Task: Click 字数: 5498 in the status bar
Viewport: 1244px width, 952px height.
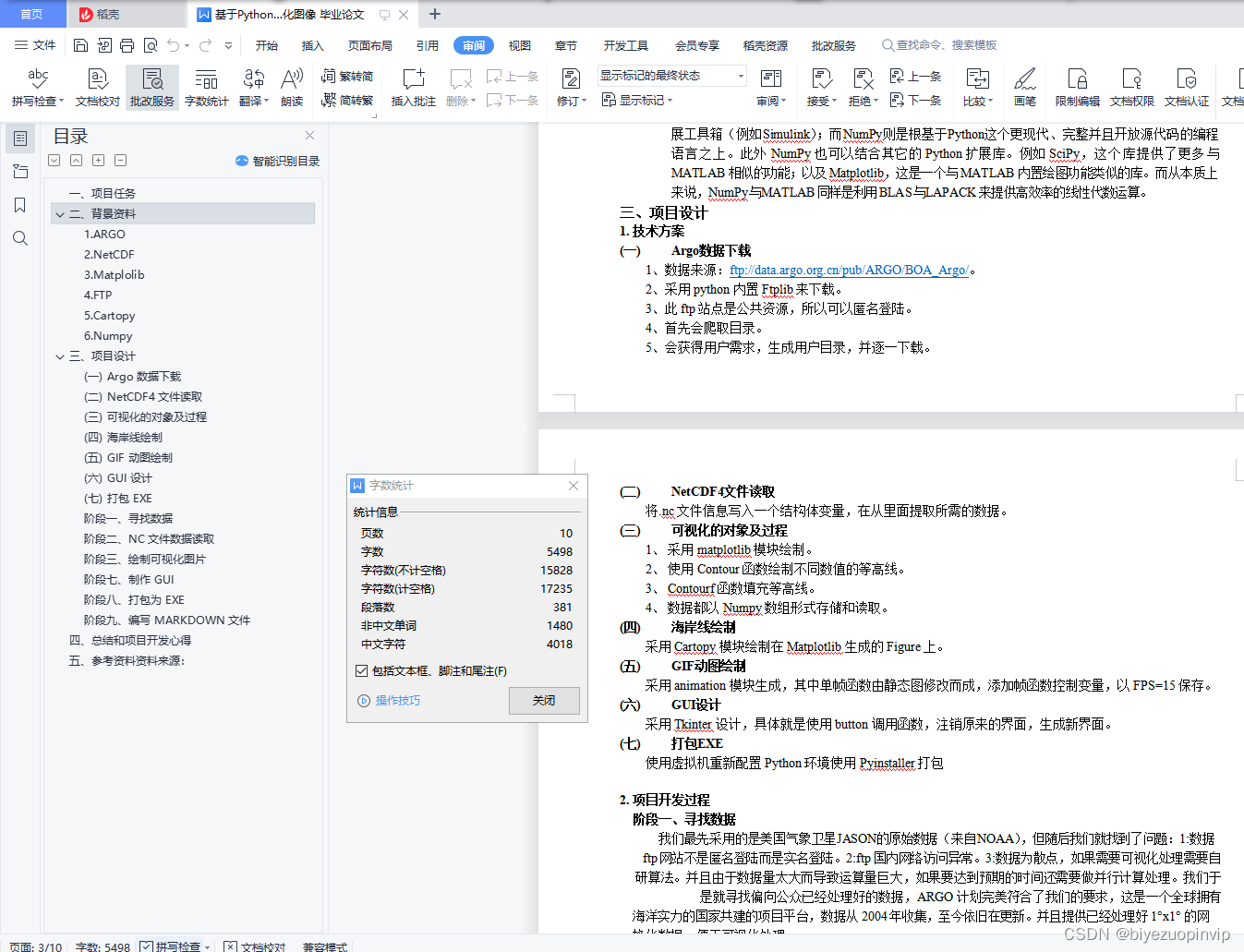Action: click(103, 946)
